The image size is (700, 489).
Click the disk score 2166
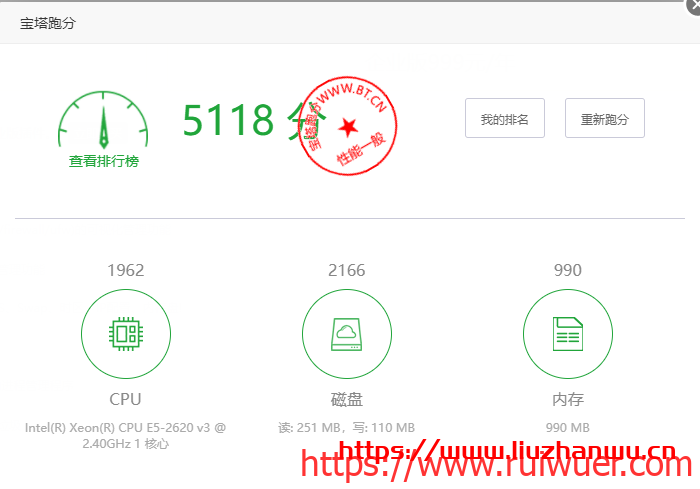pos(346,270)
